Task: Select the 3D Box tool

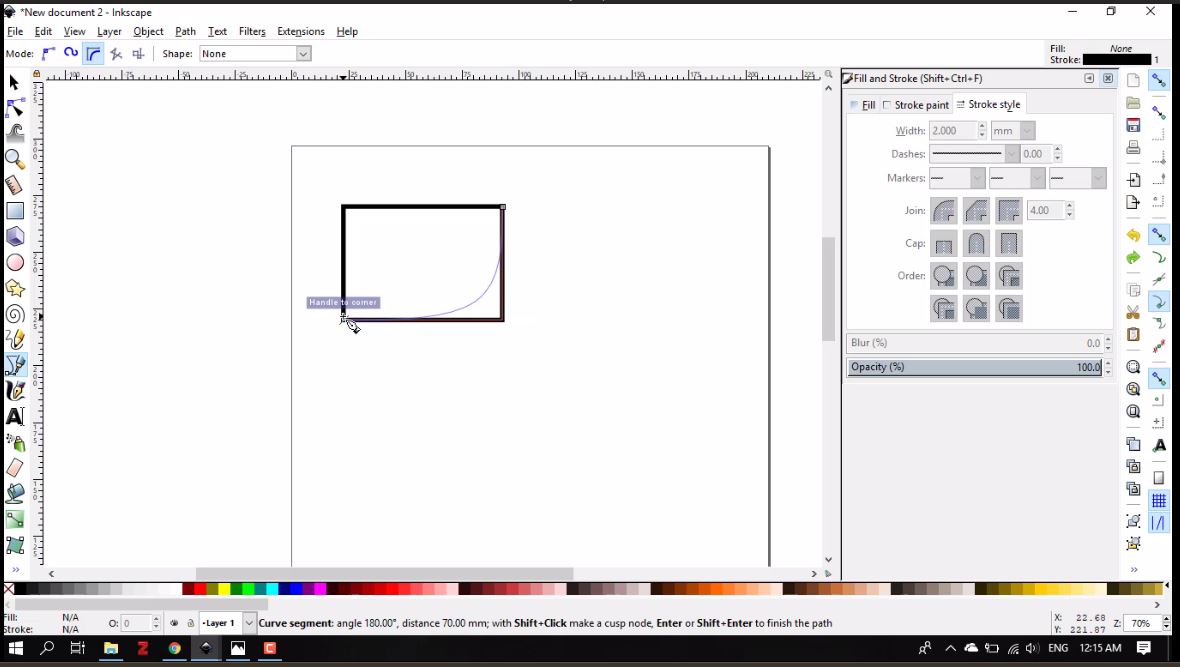Action: click(14, 236)
